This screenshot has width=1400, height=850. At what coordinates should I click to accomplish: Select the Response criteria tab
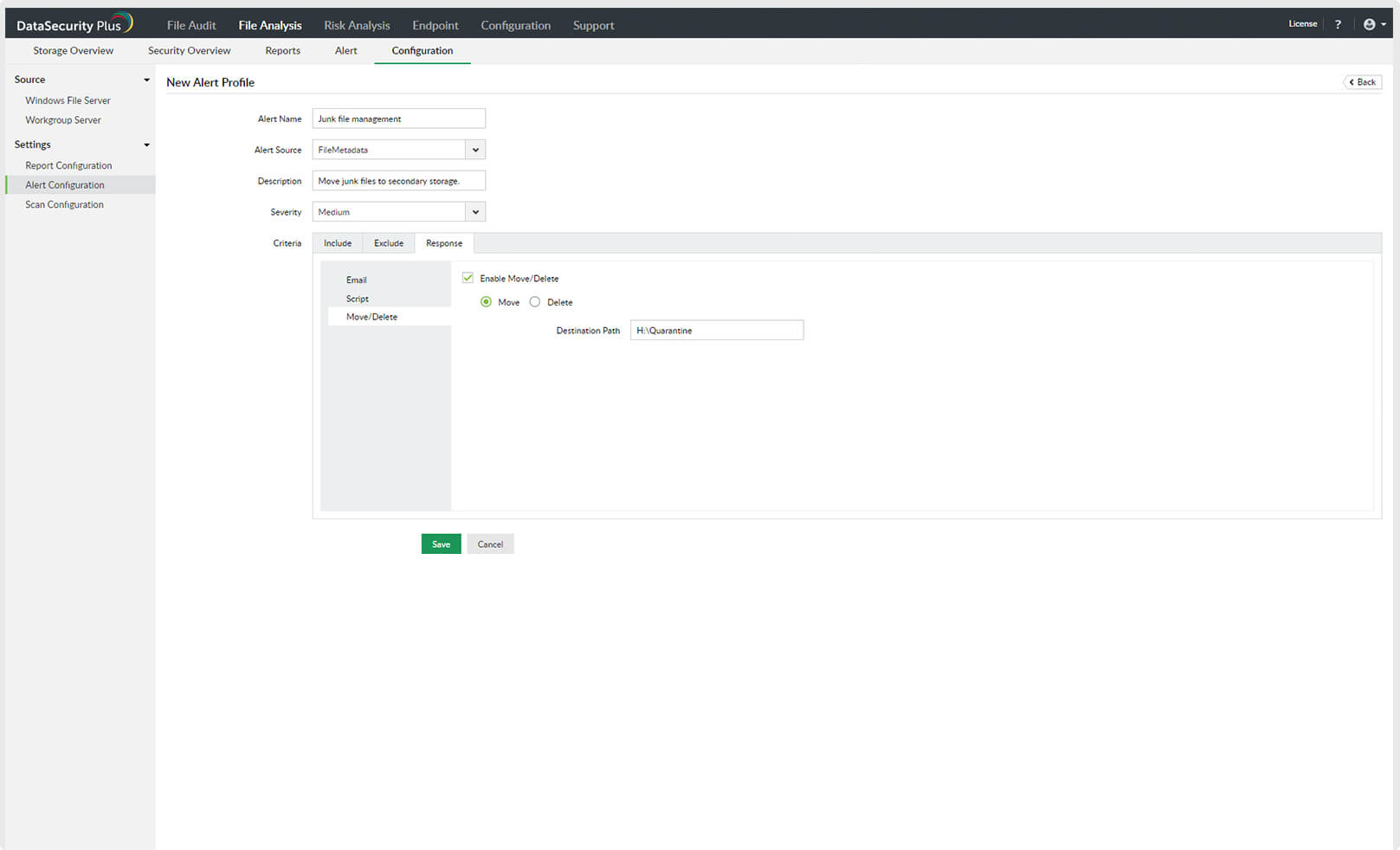tap(444, 243)
